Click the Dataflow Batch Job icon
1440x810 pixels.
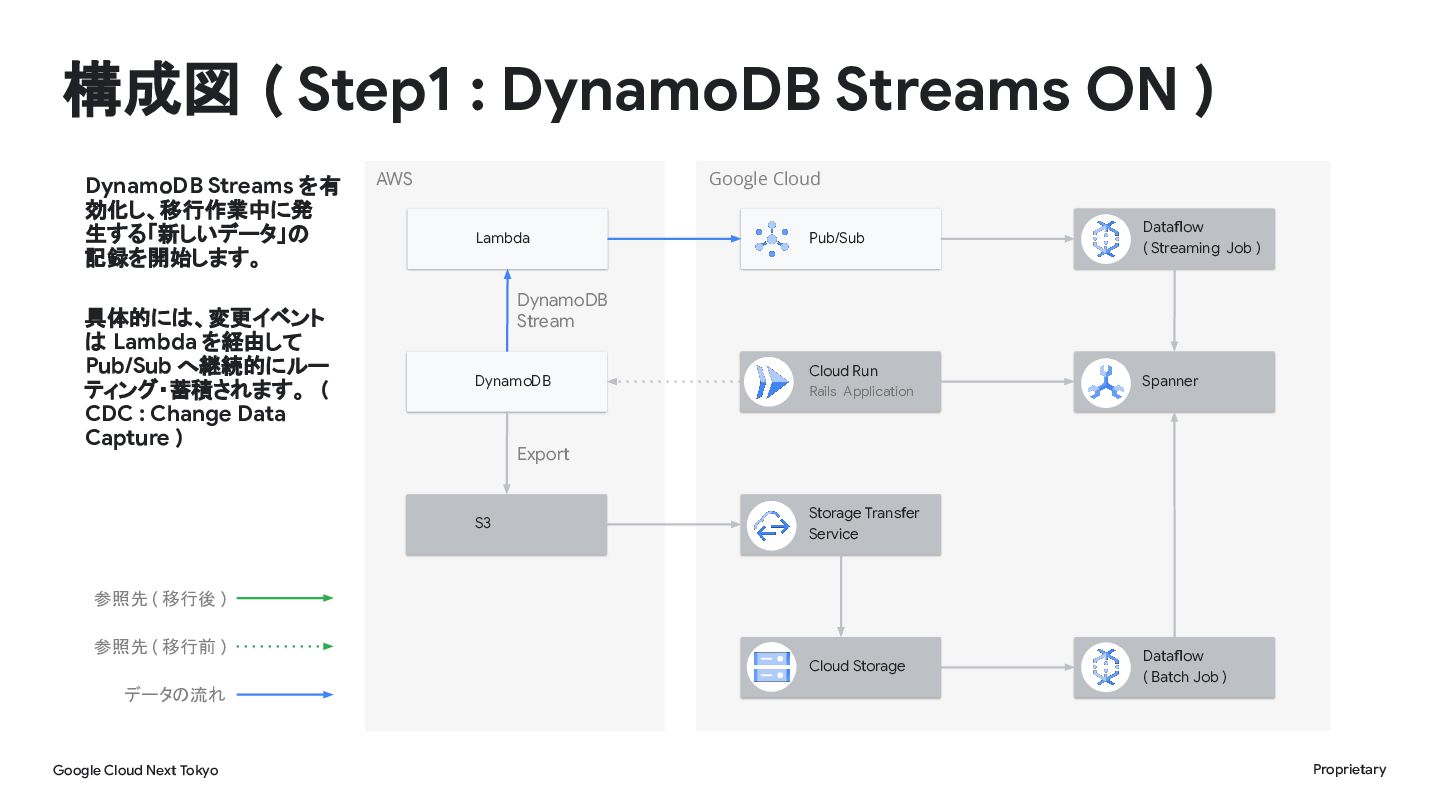click(x=1105, y=667)
